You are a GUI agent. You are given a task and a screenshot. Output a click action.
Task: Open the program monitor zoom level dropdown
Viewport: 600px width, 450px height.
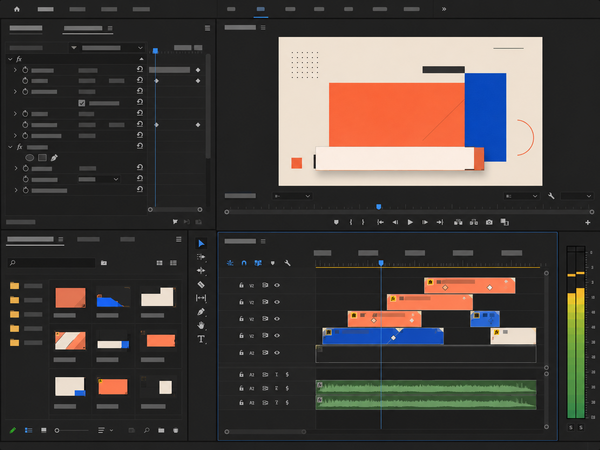tap(292, 196)
